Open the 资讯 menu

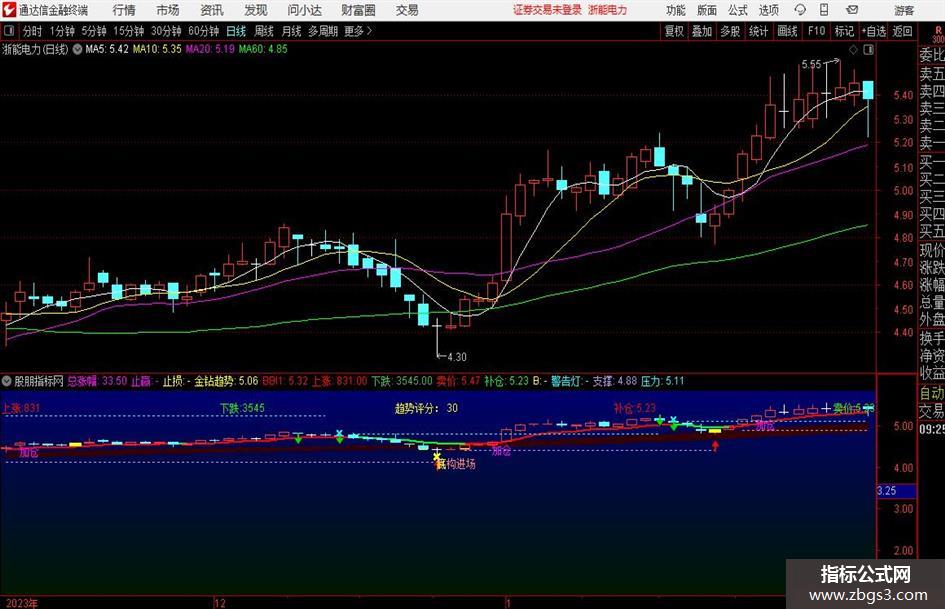[x=212, y=10]
